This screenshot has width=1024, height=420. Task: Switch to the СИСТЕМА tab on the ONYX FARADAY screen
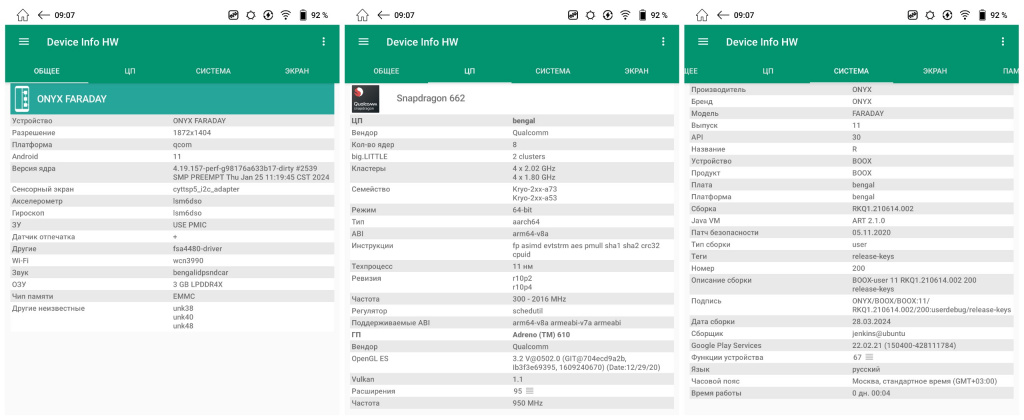point(214,71)
